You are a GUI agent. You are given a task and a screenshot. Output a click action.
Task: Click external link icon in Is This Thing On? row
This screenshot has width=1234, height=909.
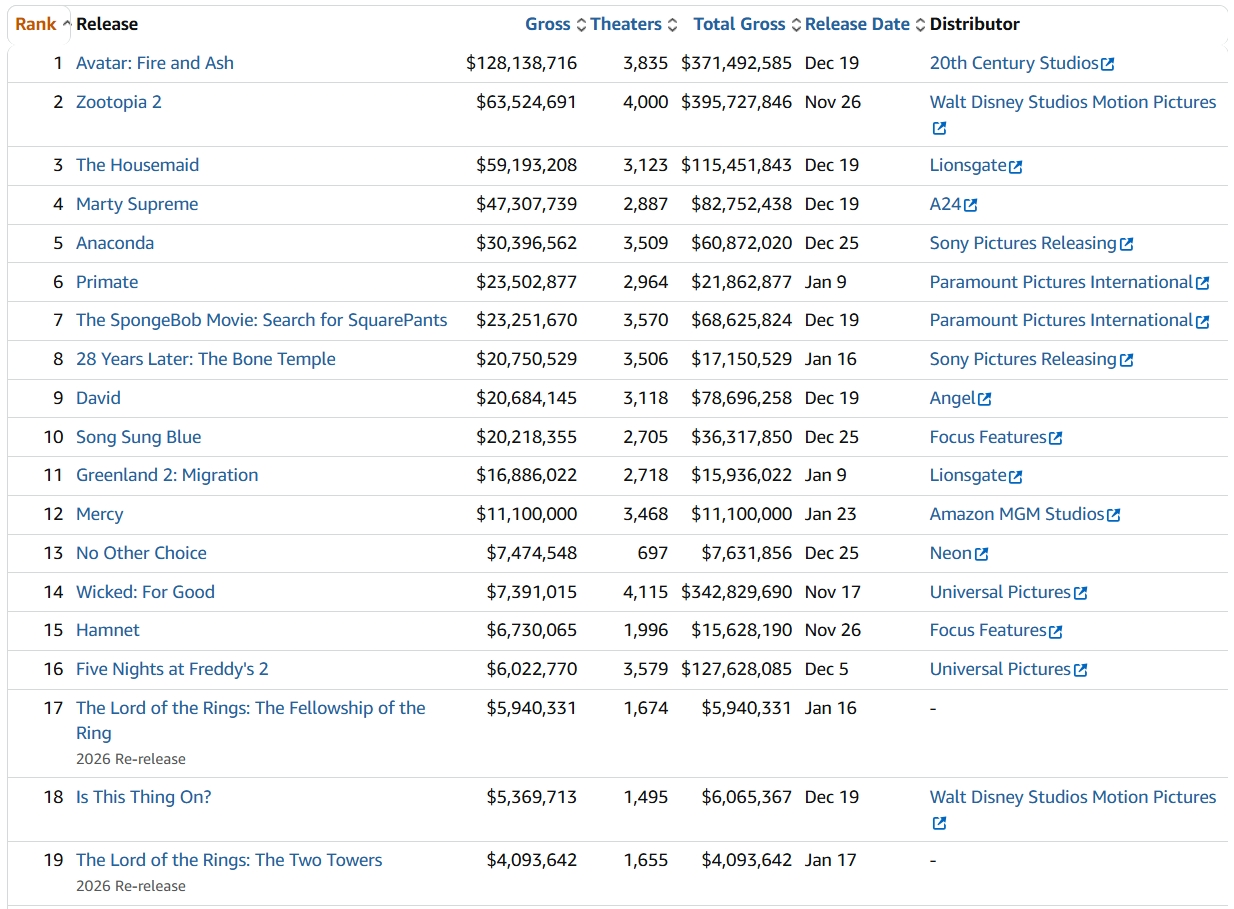pos(938,823)
